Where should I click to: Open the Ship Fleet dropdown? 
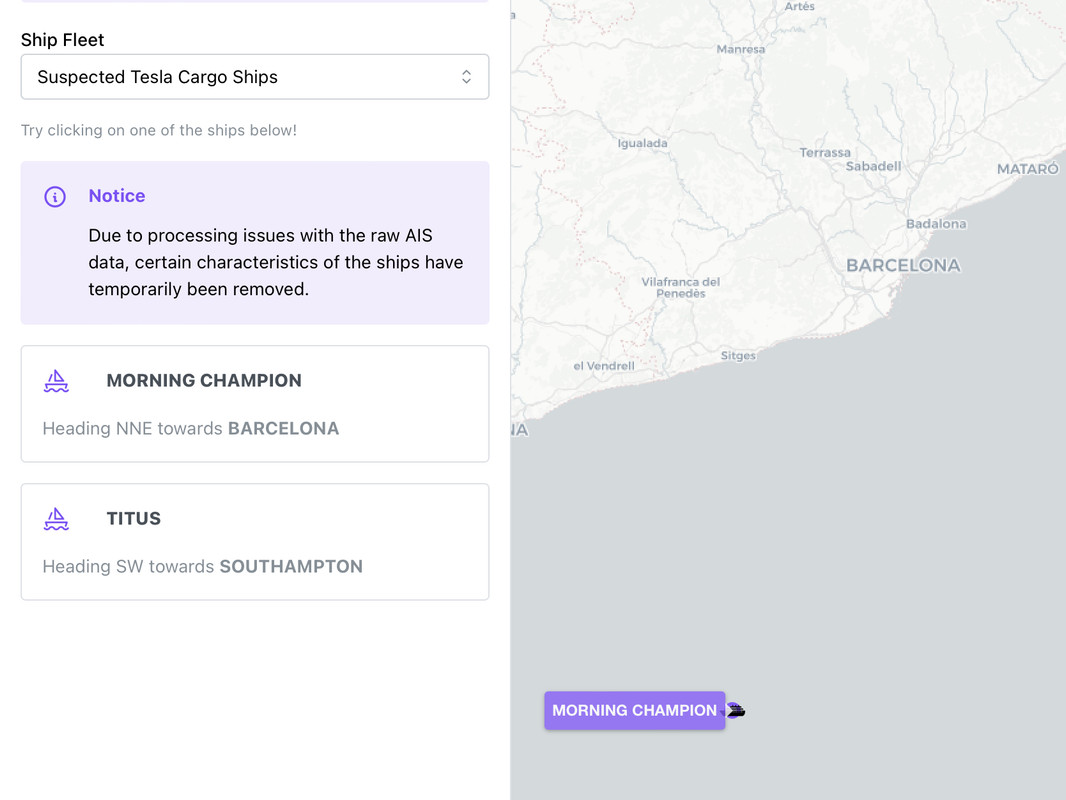(255, 77)
